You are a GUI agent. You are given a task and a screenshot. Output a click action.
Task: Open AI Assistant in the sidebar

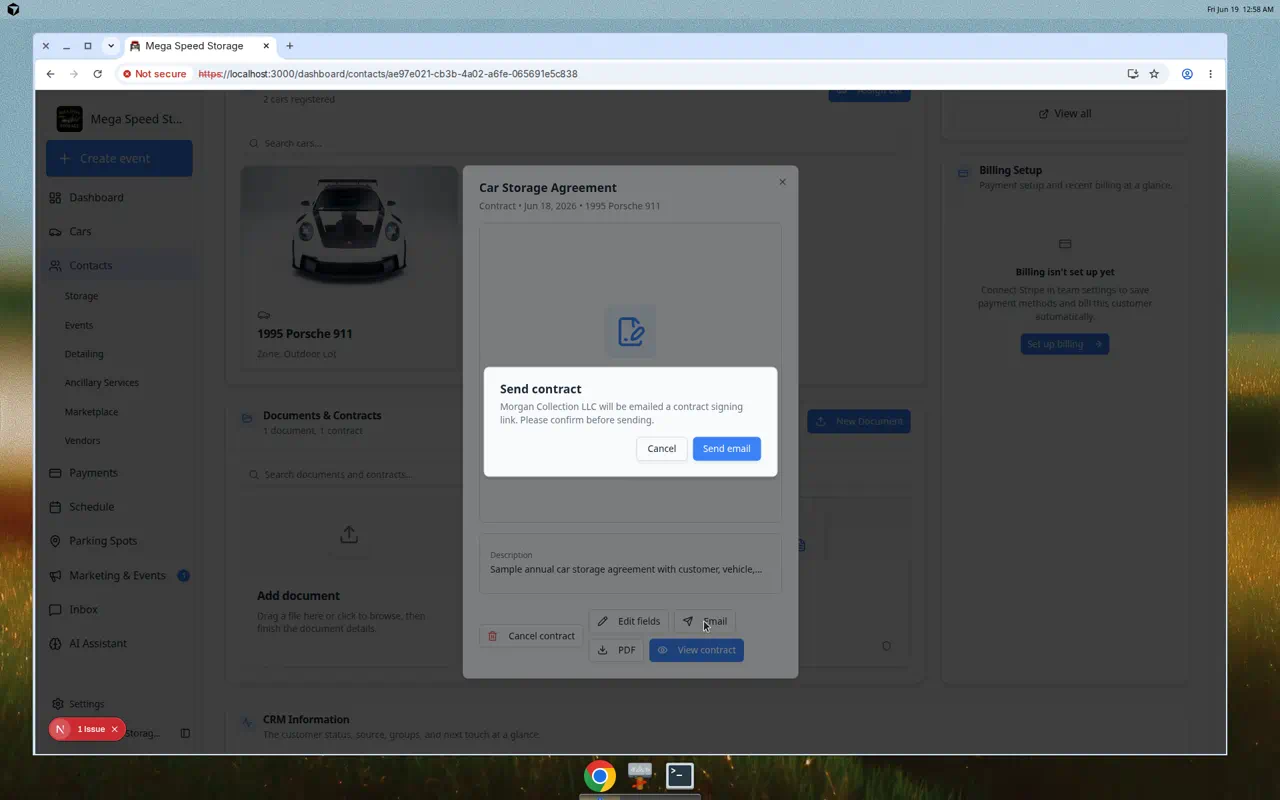coord(98,643)
